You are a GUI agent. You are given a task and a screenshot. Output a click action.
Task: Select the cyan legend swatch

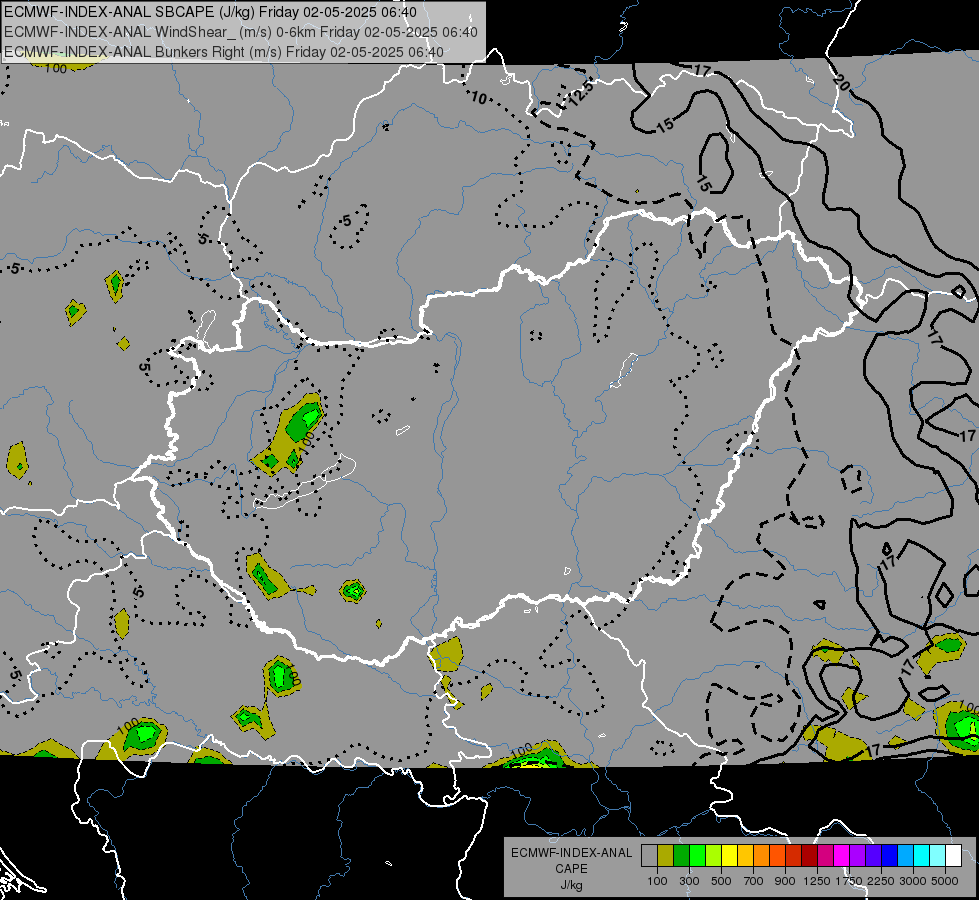922,856
